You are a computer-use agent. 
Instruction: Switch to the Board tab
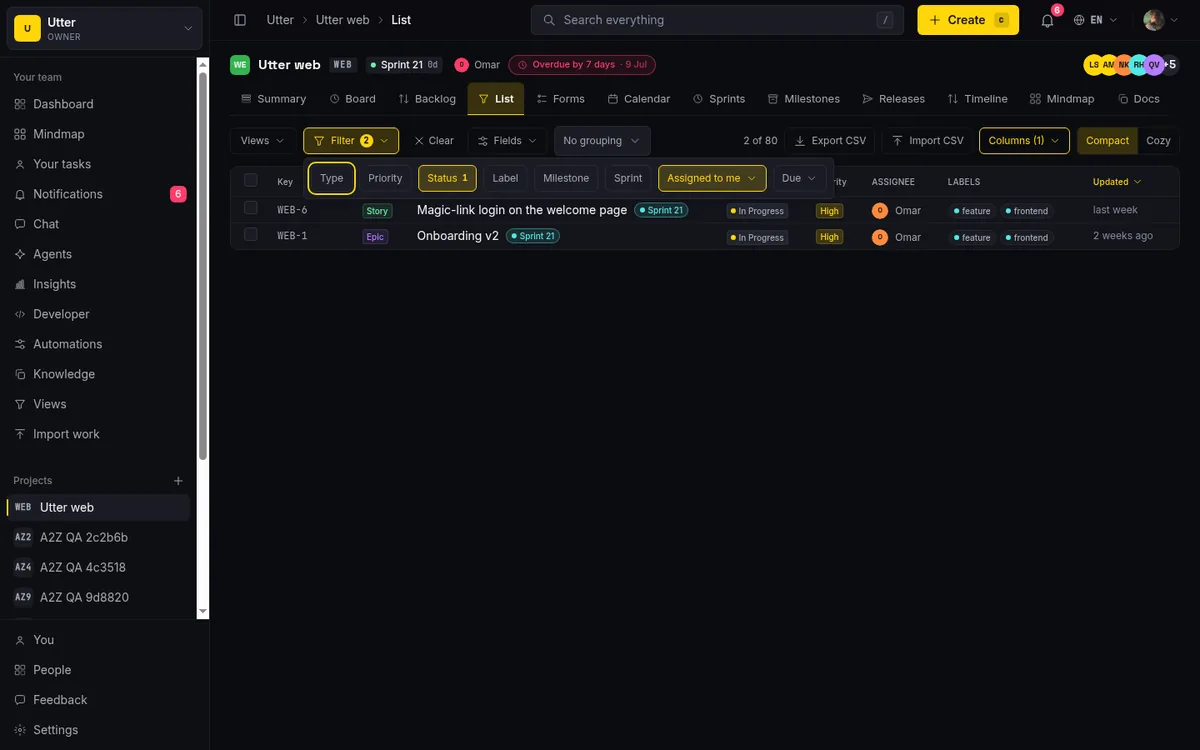pyautogui.click(x=352, y=99)
